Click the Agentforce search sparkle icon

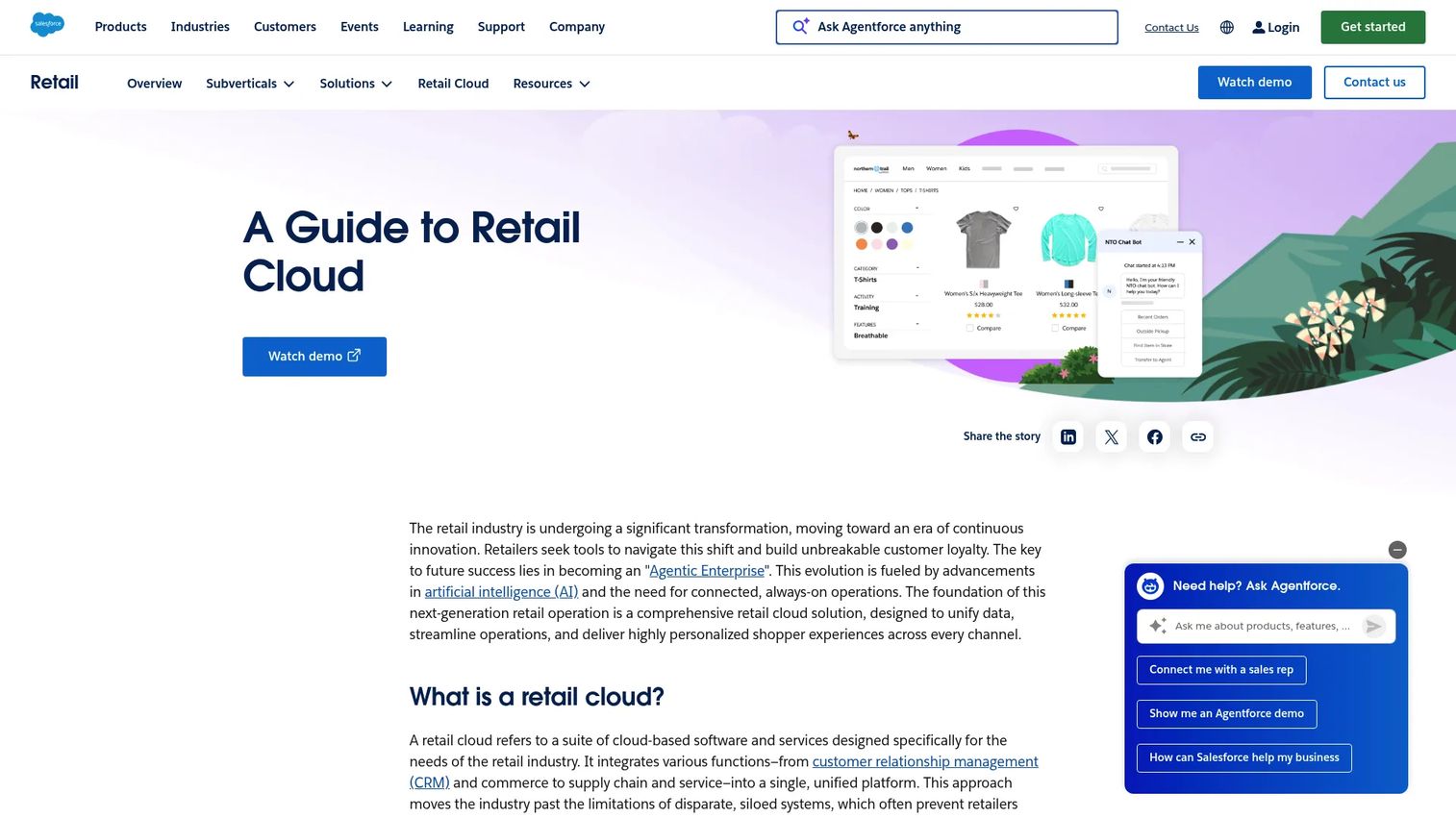click(800, 27)
